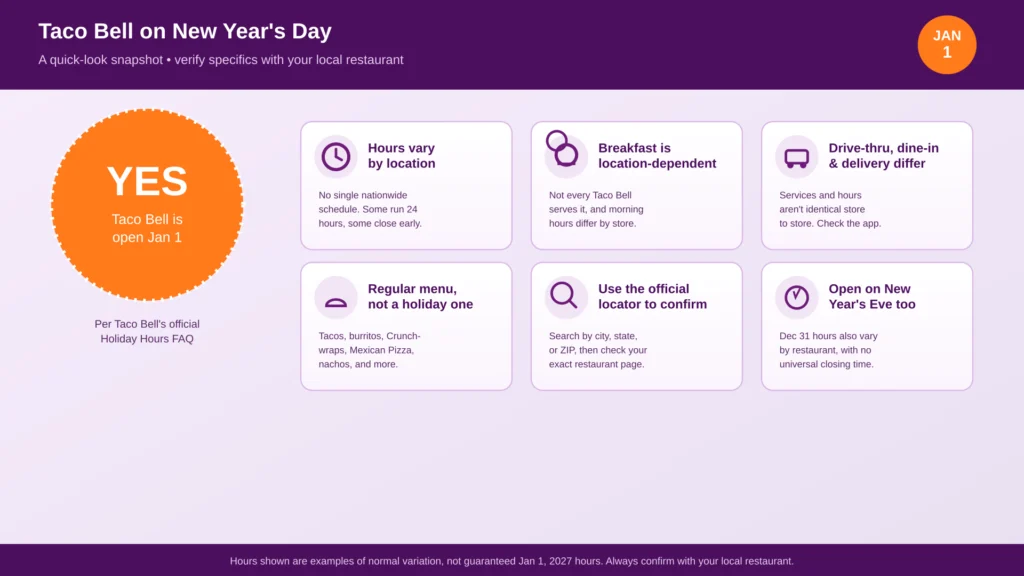The height and width of the screenshot is (576, 1024).
Task: Click 'Per Taco Bell's official Holiday Hours FAQ' caption
Action: pos(147,331)
